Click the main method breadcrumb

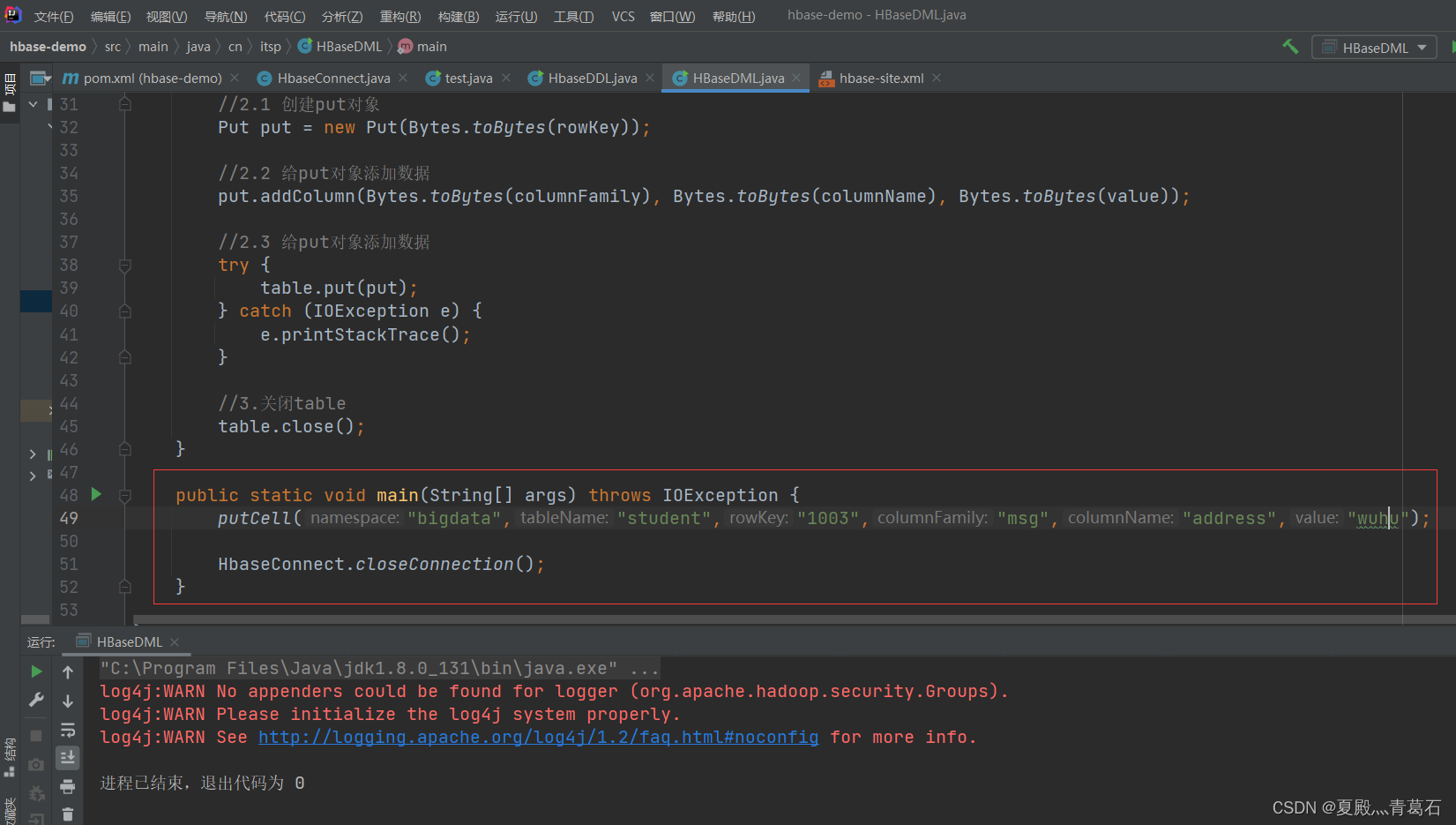pos(422,47)
